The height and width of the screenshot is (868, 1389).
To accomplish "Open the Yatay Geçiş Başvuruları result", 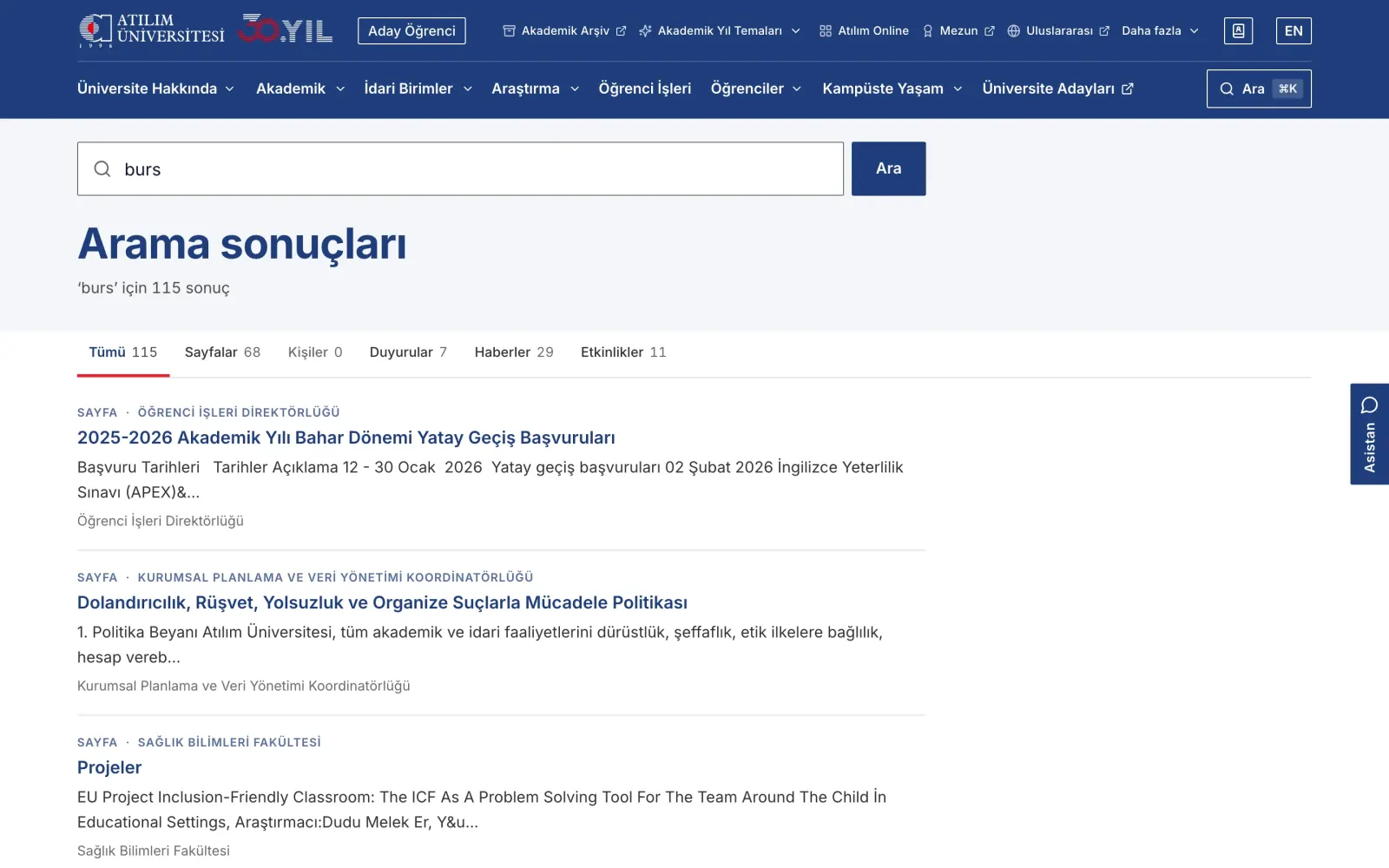I will click(346, 437).
